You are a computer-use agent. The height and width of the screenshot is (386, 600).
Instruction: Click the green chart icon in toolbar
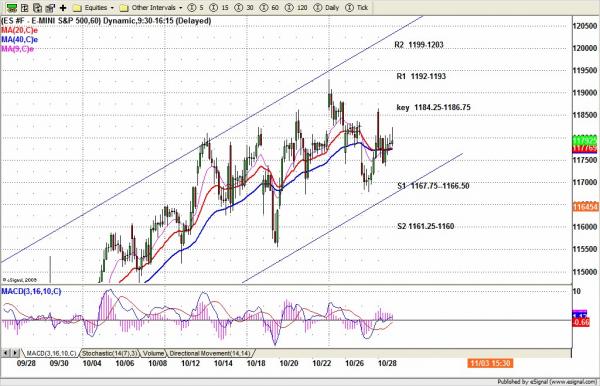tap(12, 7)
